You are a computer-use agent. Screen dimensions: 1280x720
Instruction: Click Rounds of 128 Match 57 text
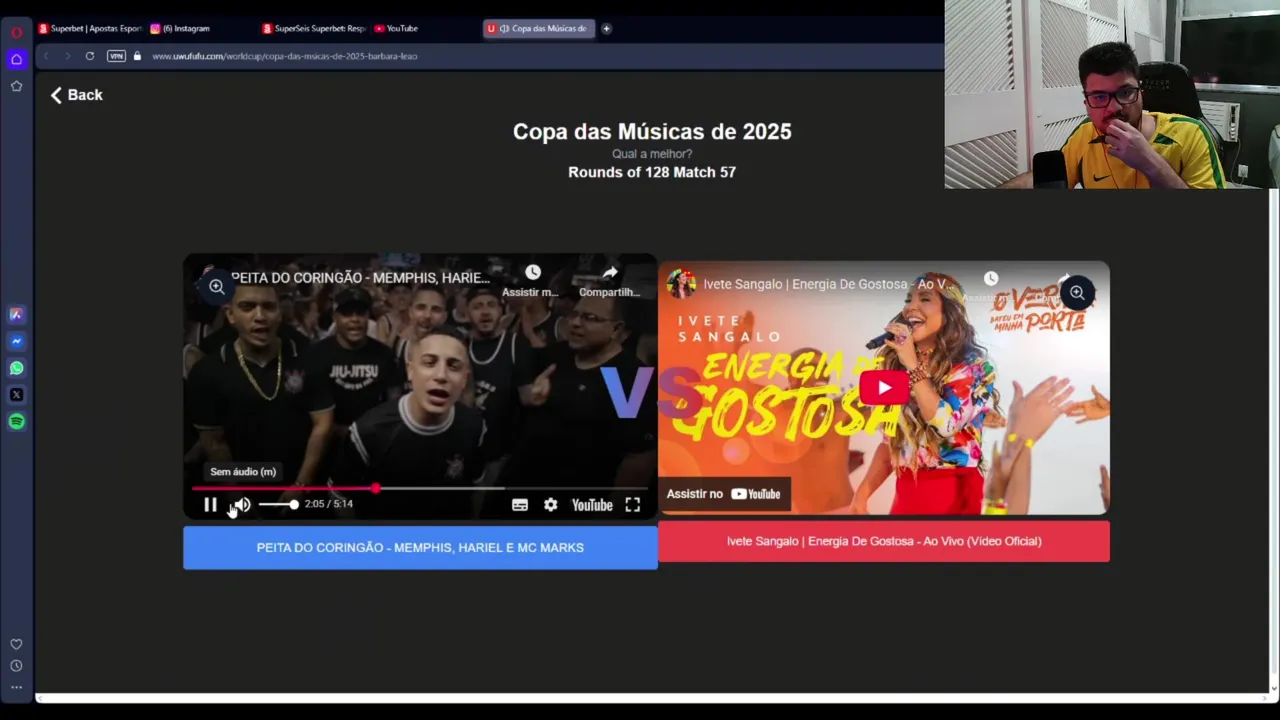[652, 172]
